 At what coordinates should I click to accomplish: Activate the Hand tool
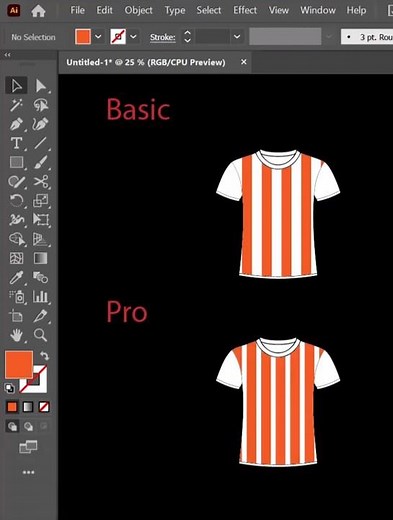tap(16, 335)
